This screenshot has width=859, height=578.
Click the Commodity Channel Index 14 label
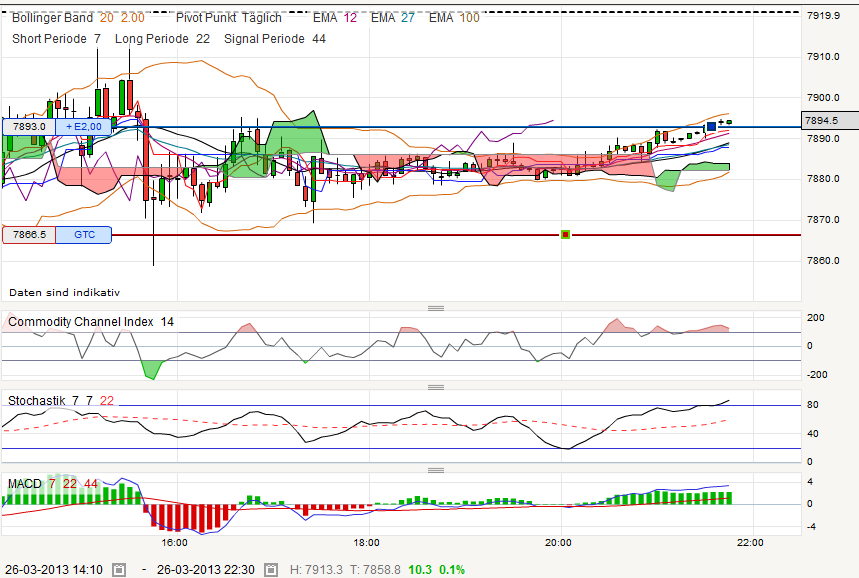point(91,322)
